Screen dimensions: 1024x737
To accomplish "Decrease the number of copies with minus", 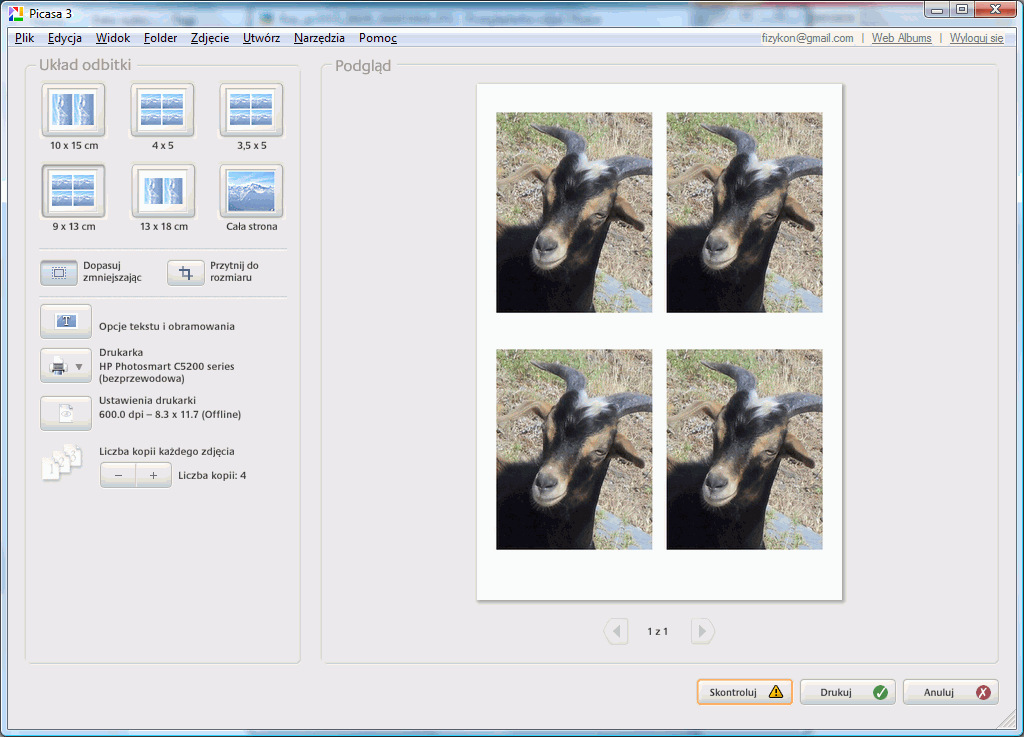I will coord(118,476).
